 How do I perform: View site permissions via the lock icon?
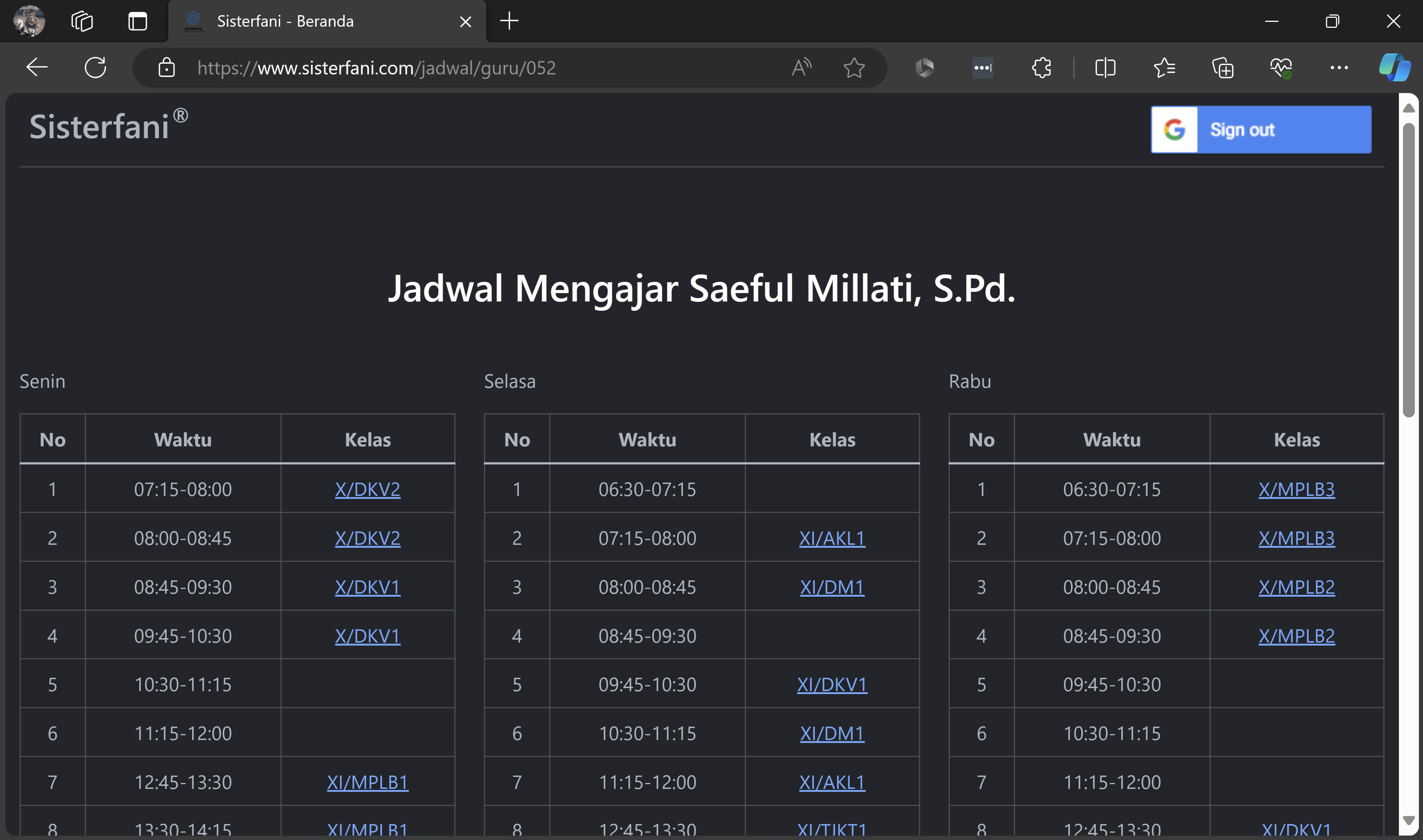click(167, 67)
